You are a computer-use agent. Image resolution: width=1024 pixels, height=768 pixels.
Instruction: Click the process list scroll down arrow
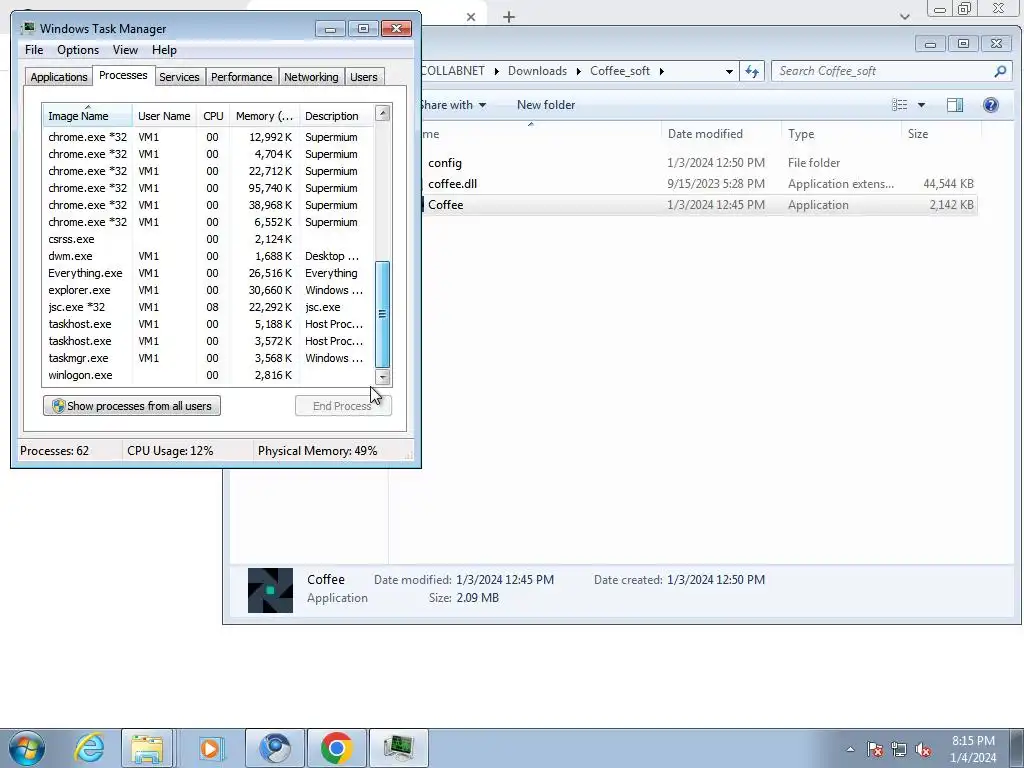tap(383, 377)
